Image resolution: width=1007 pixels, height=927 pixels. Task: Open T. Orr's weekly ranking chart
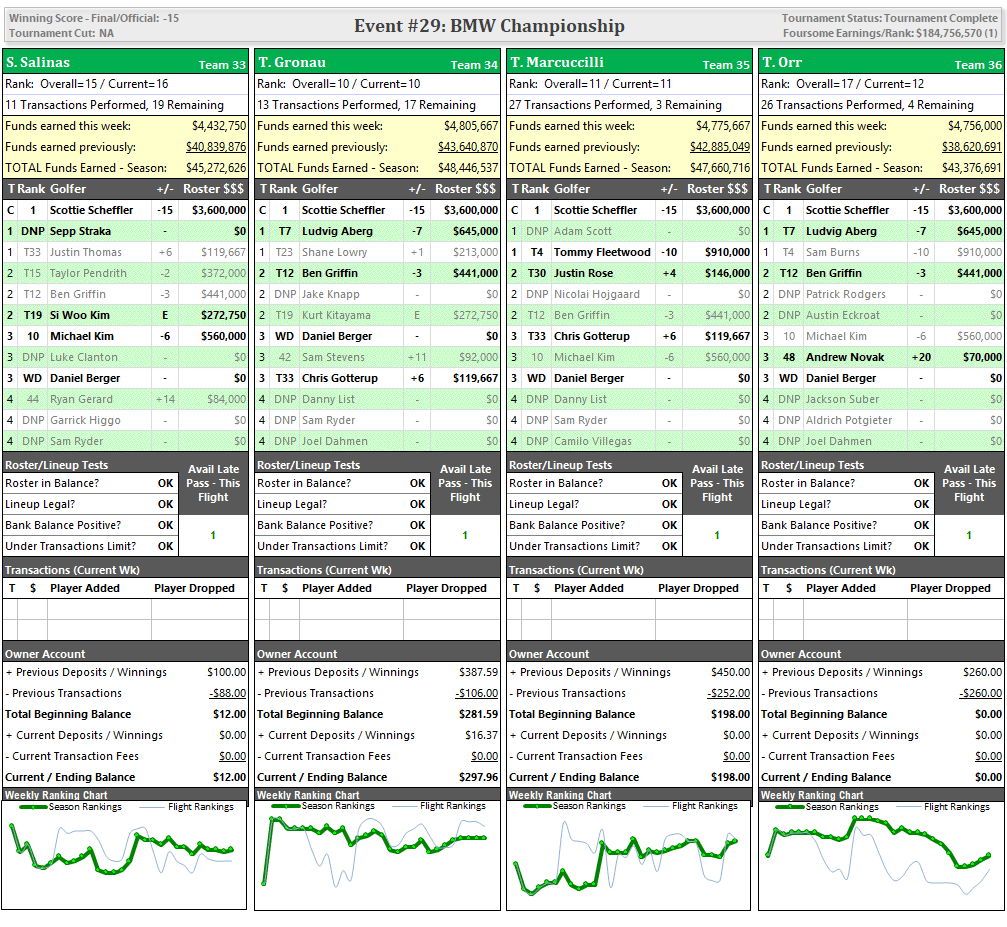881,857
